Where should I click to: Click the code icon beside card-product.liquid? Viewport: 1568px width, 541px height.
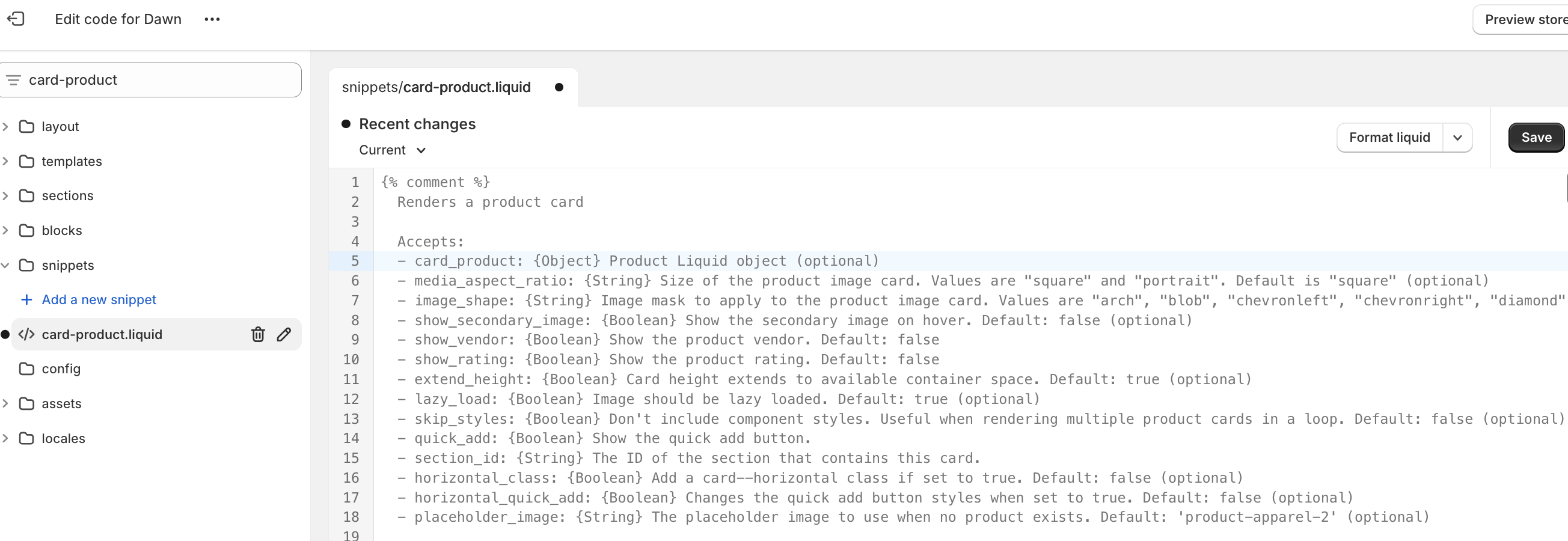pos(26,334)
